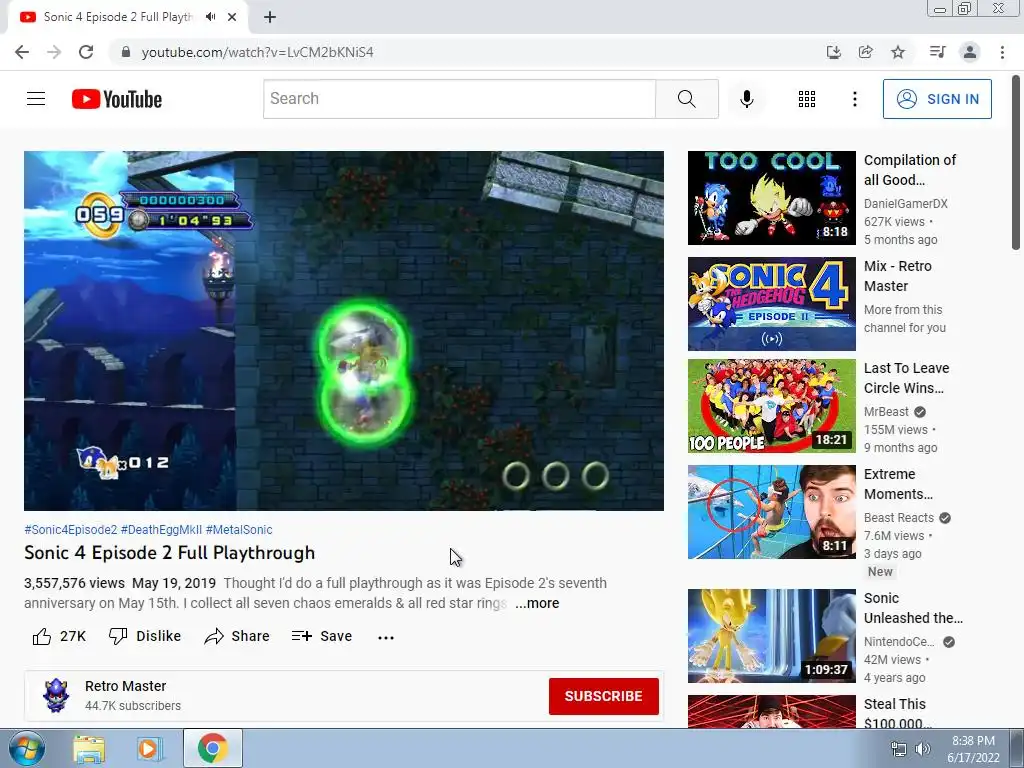
Task: Click the SIGN IN button
Action: [937, 99]
